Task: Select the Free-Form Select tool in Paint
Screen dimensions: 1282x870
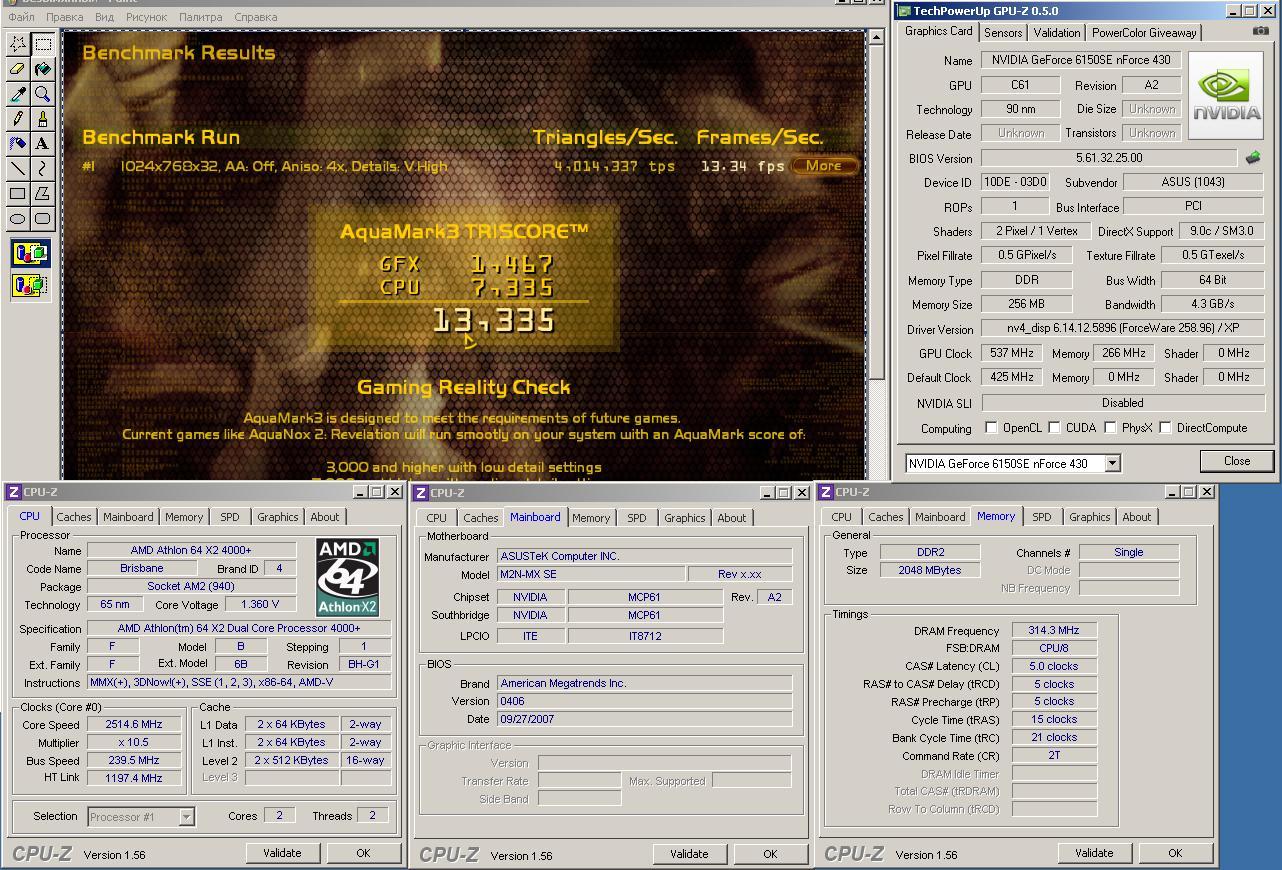Action: click(x=18, y=44)
